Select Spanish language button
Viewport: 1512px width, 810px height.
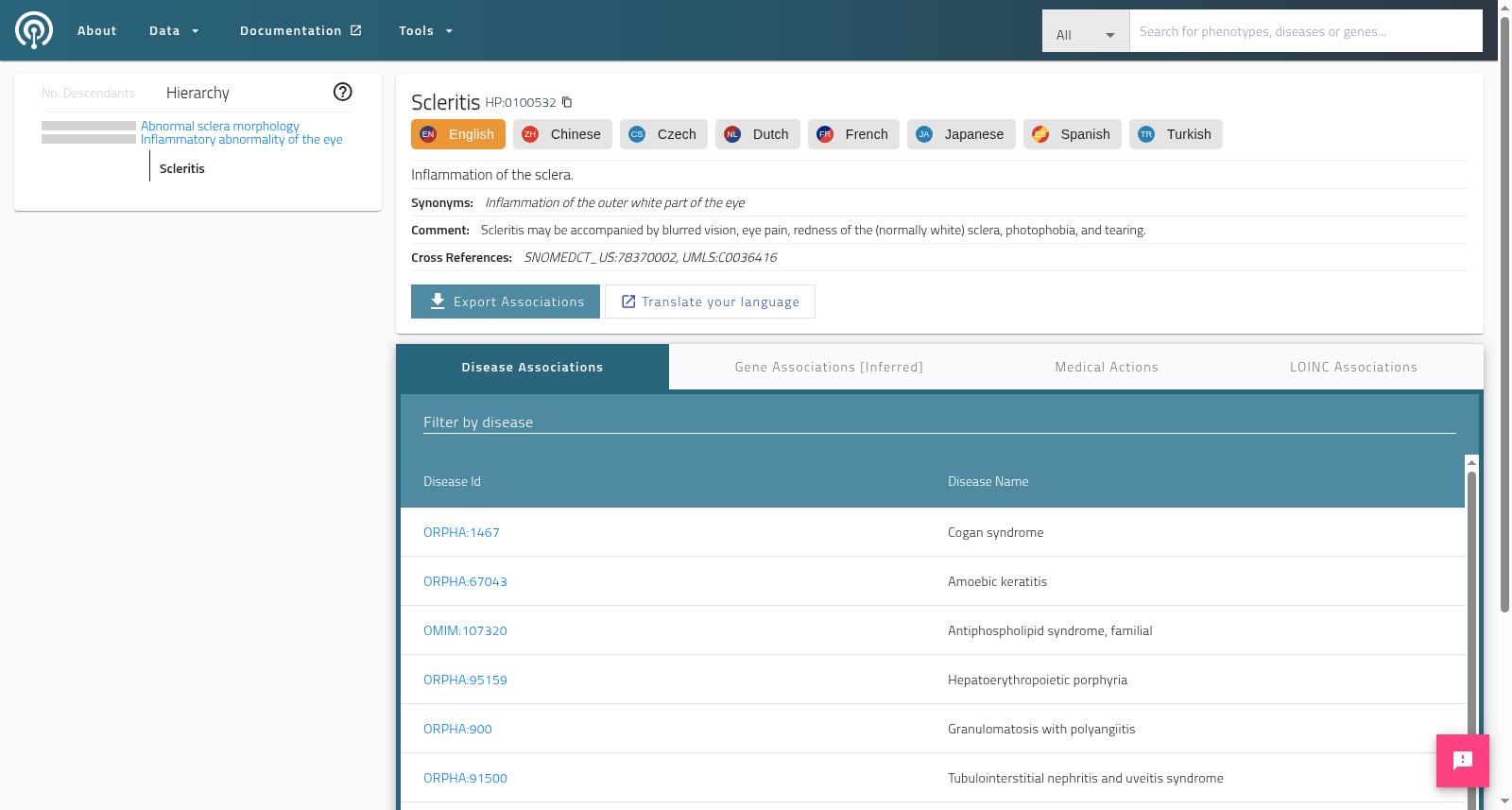[1073, 134]
